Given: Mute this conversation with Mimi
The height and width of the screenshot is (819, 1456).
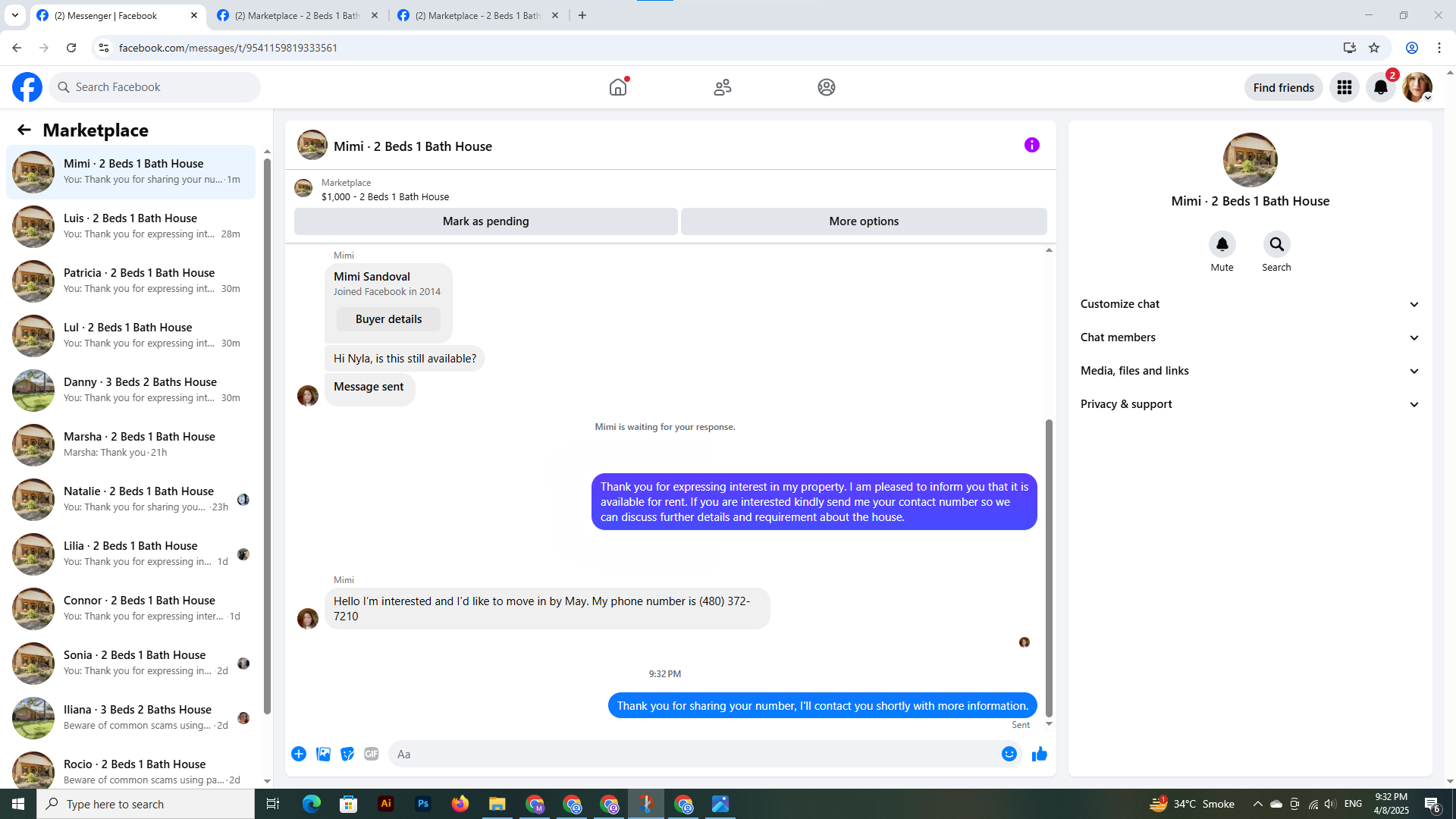Looking at the screenshot, I should (x=1222, y=245).
